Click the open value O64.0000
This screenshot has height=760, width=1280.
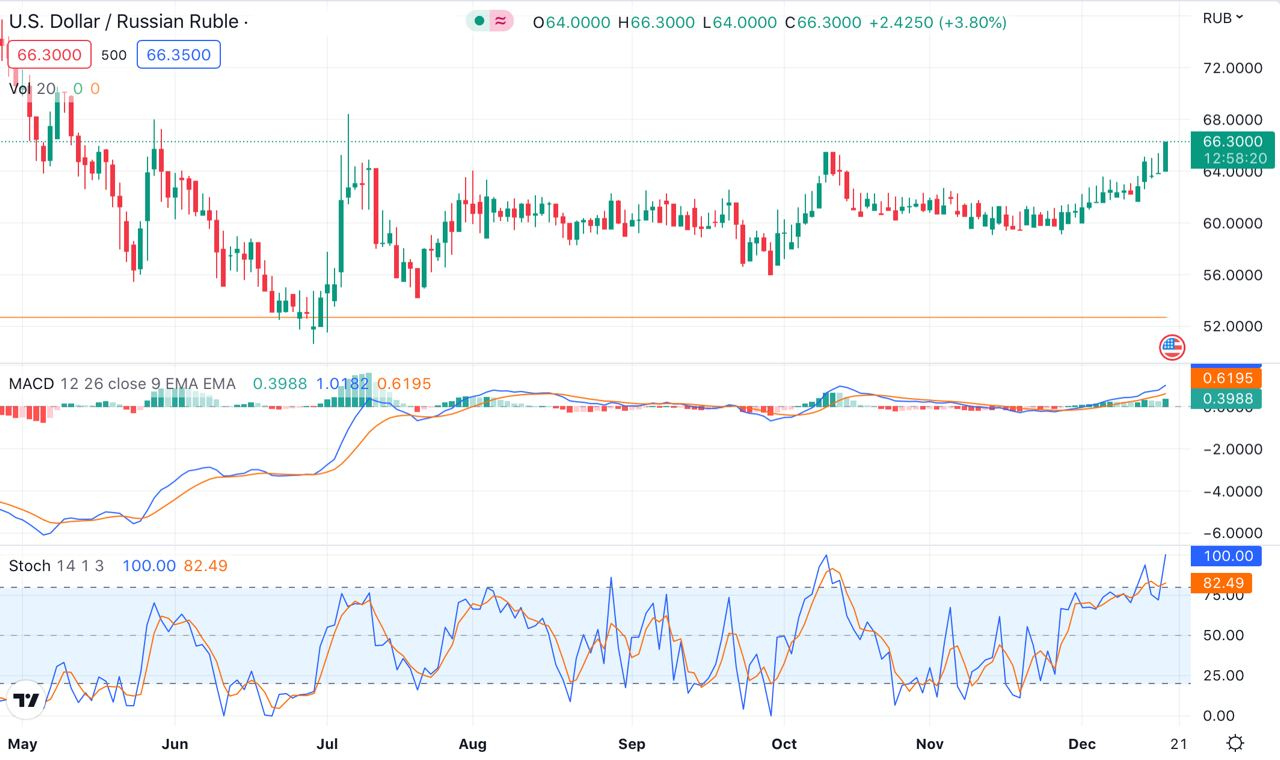pyautogui.click(x=571, y=22)
